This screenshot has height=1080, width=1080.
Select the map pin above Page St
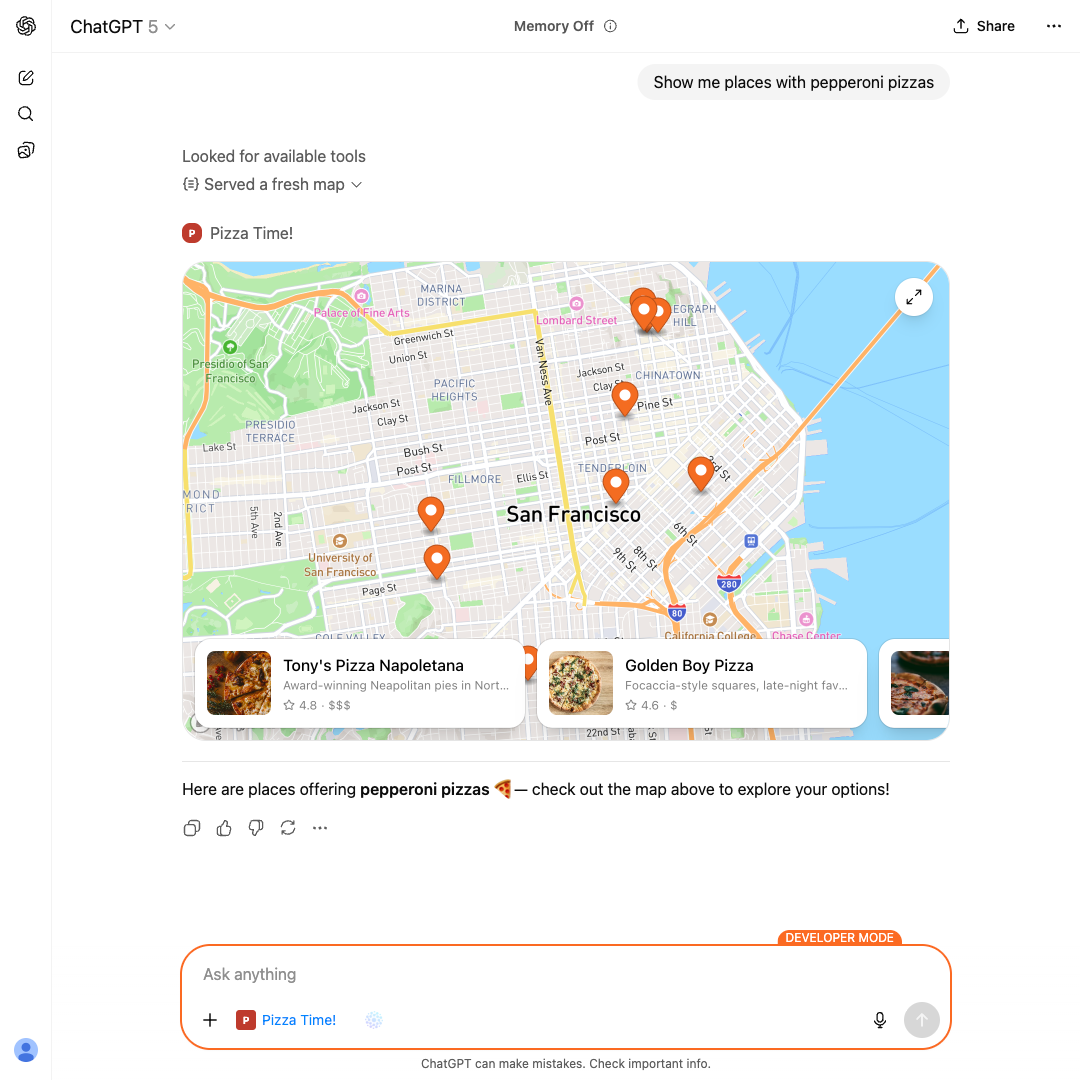click(x=437, y=562)
